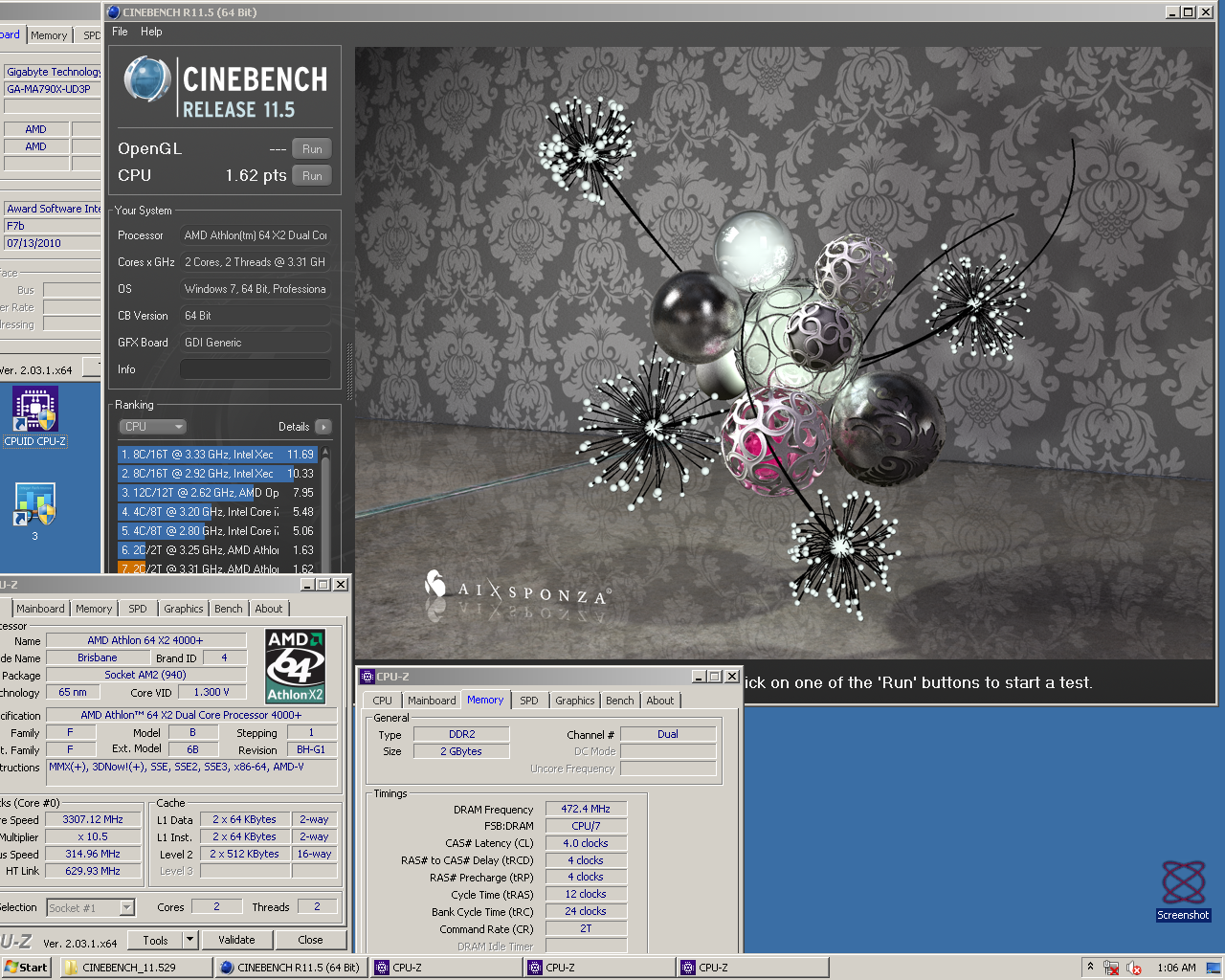The height and width of the screenshot is (980, 1225).
Task: Click the Core Speed 3307.12 MHz value
Action: [x=93, y=819]
